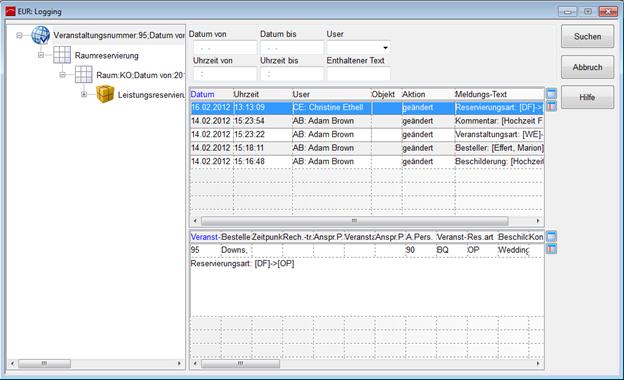Click the Beschilderung: [Hochzeit message cell
This screenshot has width=624, height=380.
(499, 162)
